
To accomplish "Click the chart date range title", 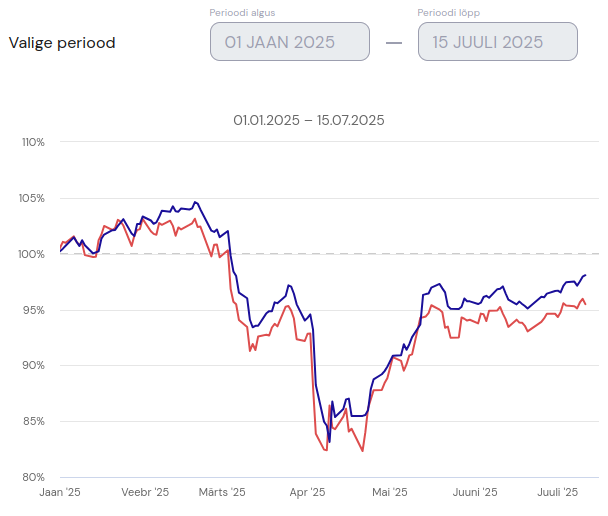I will [309, 120].
